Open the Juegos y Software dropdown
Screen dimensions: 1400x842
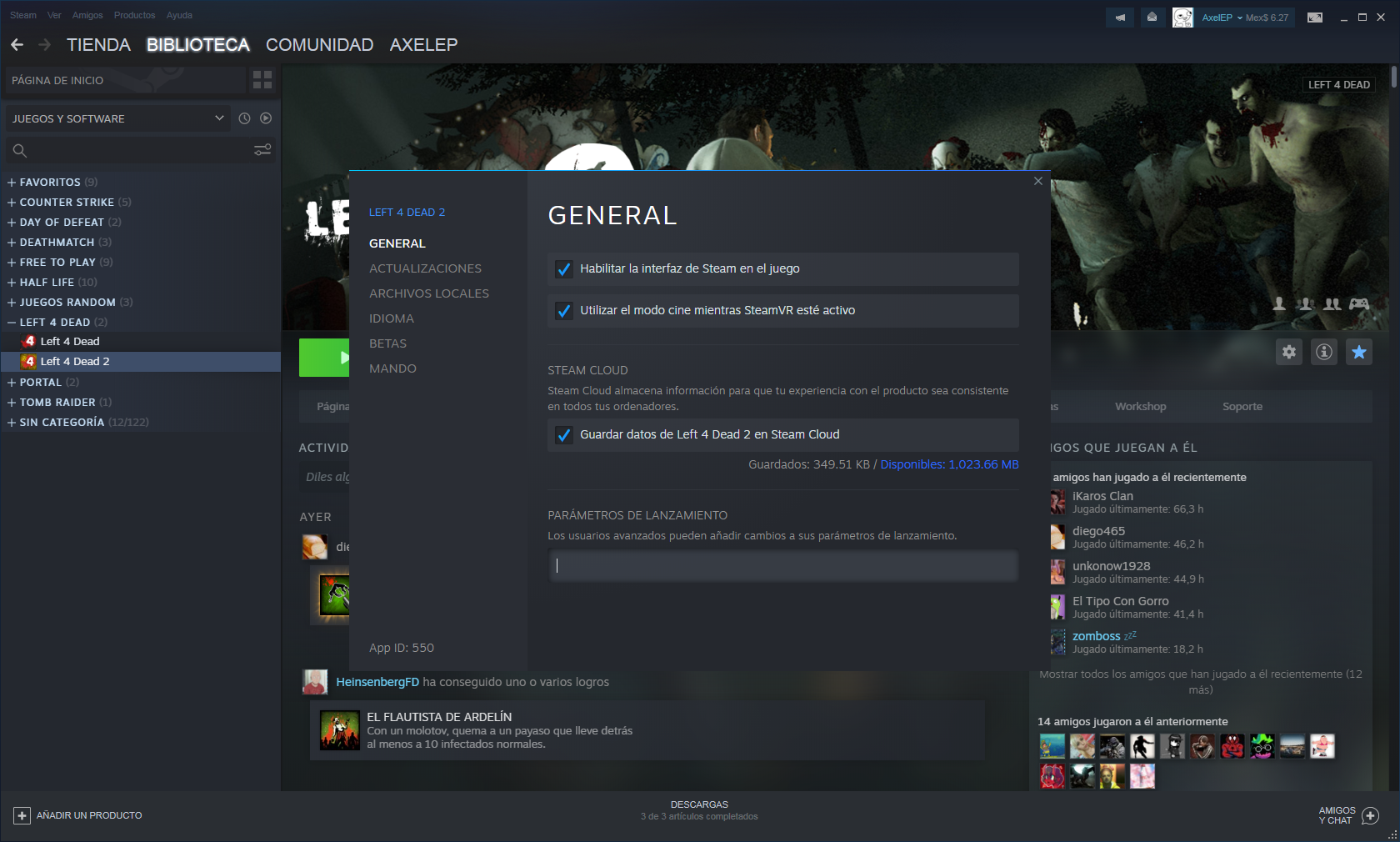coord(117,118)
